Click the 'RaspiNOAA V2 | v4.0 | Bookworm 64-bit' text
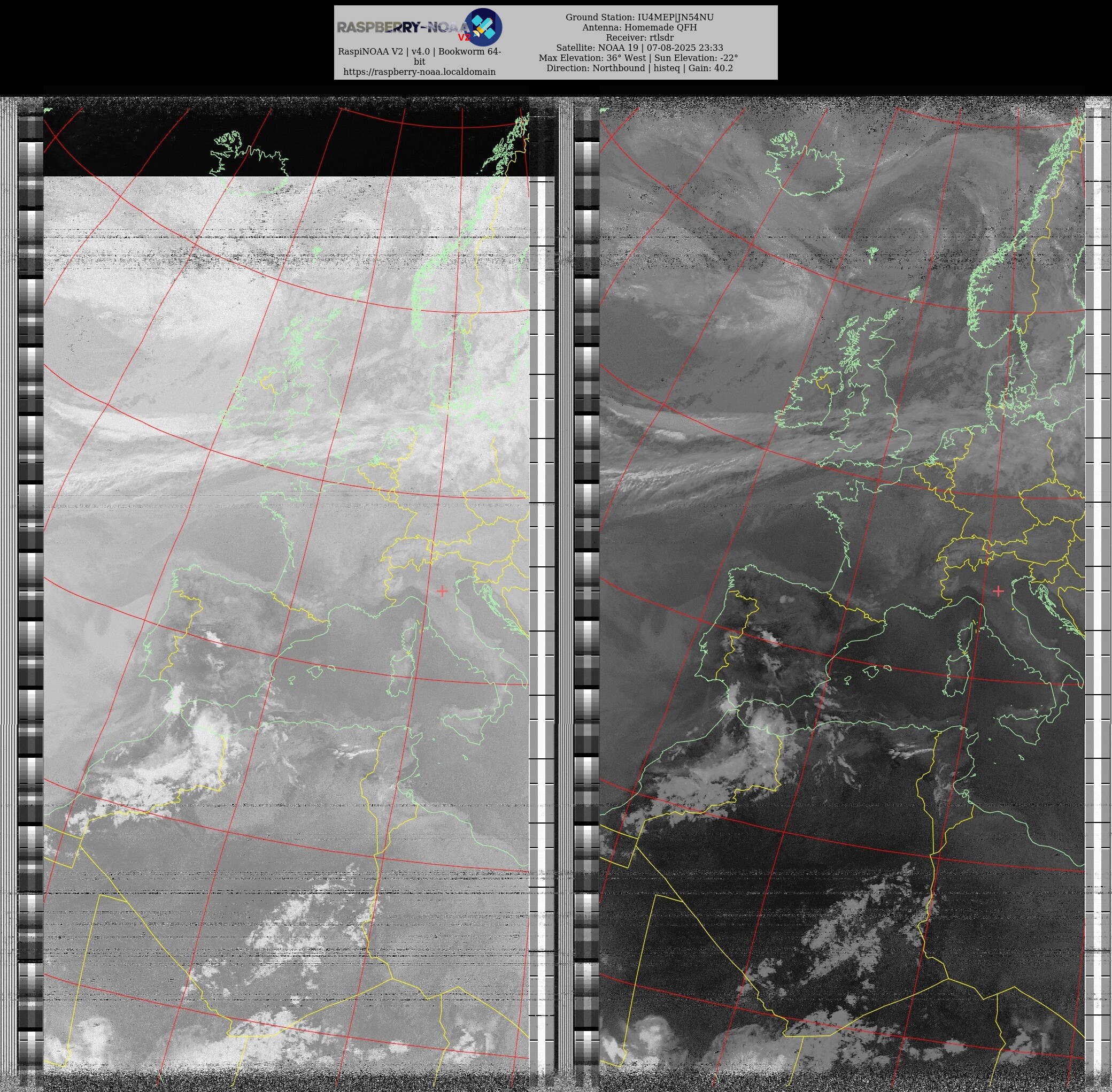 [419, 56]
